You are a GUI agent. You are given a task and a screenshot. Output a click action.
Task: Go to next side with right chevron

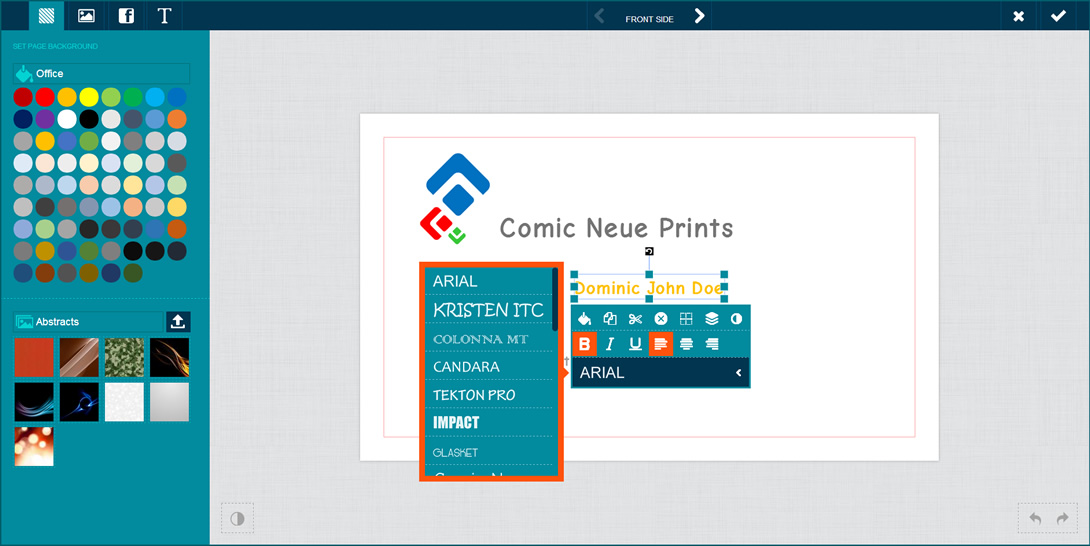tap(699, 16)
